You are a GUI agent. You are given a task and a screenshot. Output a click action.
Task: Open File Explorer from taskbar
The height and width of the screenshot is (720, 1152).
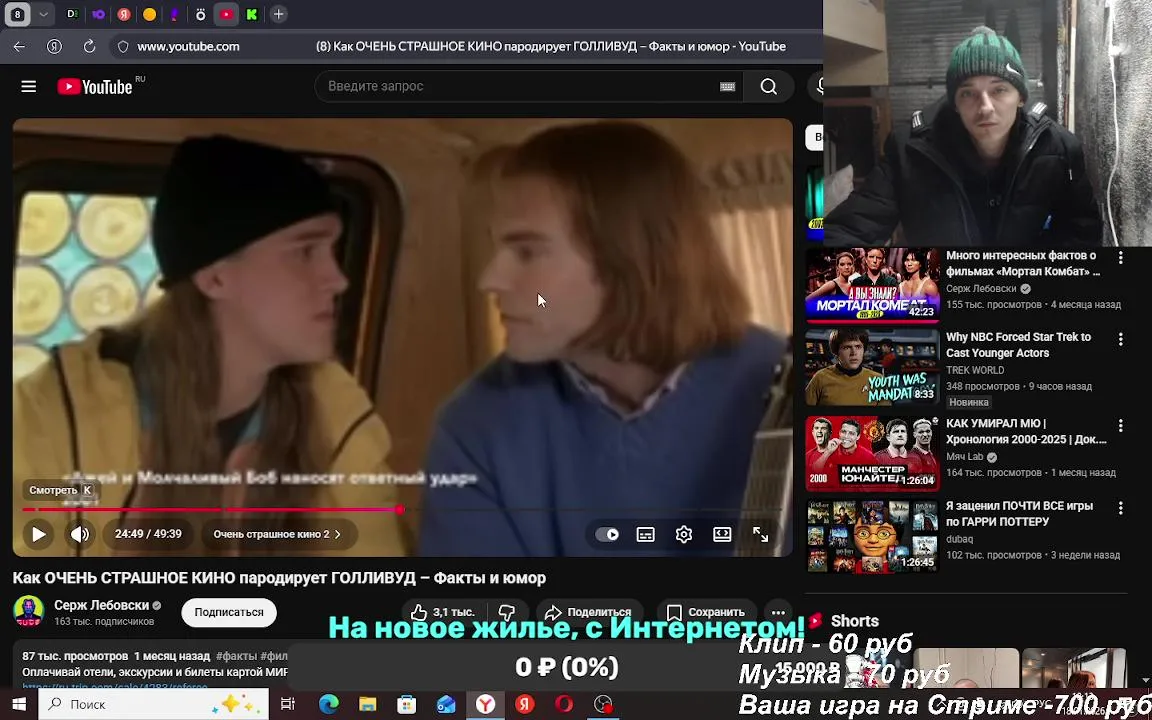point(367,705)
